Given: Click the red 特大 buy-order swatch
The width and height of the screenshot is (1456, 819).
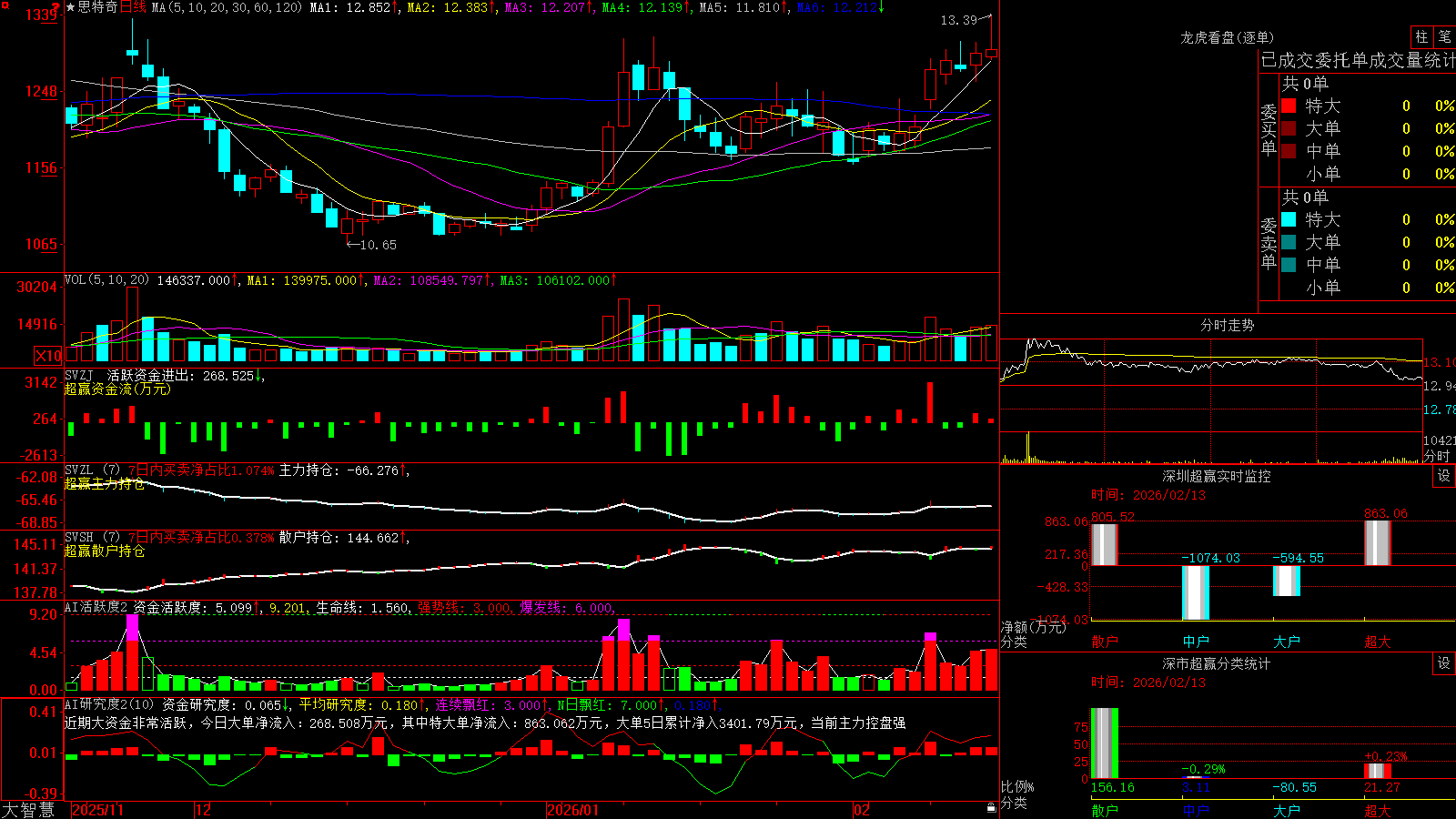Looking at the screenshot, I should (1289, 106).
